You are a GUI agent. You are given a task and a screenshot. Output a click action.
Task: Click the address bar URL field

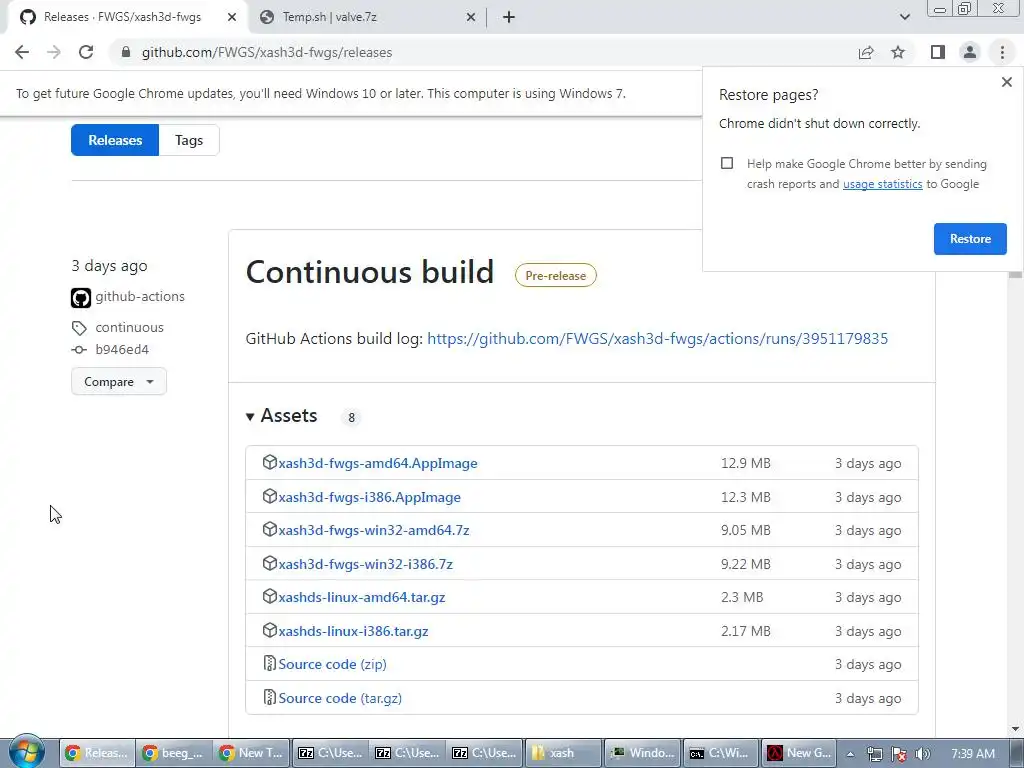[x=483, y=52]
